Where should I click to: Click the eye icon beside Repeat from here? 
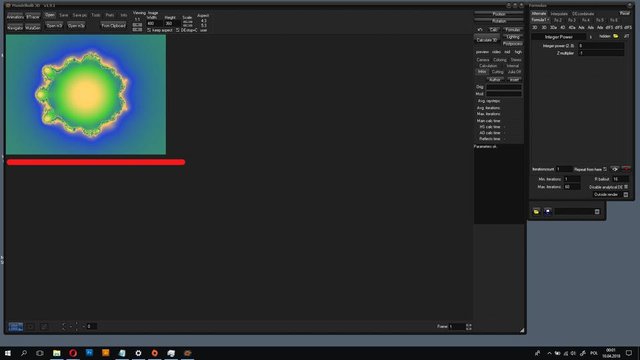pyautogui.click(x=615, y=169)
